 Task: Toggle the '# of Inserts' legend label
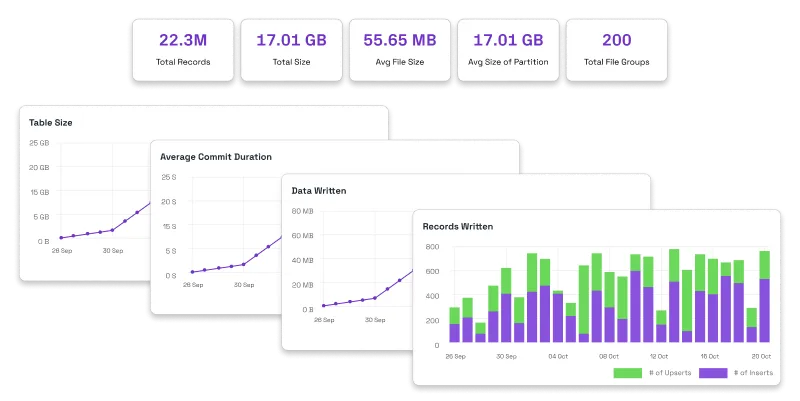[754, 373]
